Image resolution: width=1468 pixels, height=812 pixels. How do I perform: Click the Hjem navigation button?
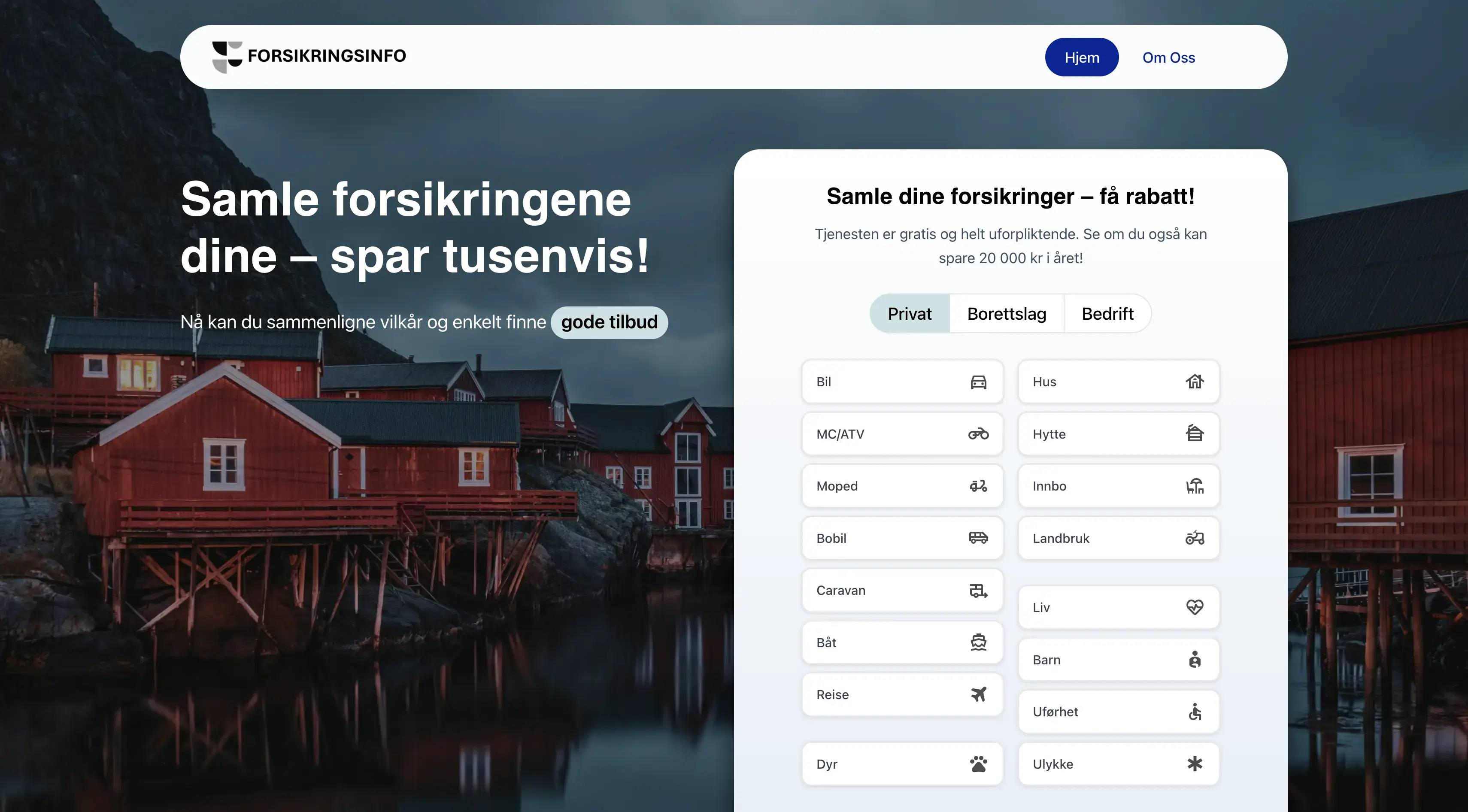click(1081, 57)
